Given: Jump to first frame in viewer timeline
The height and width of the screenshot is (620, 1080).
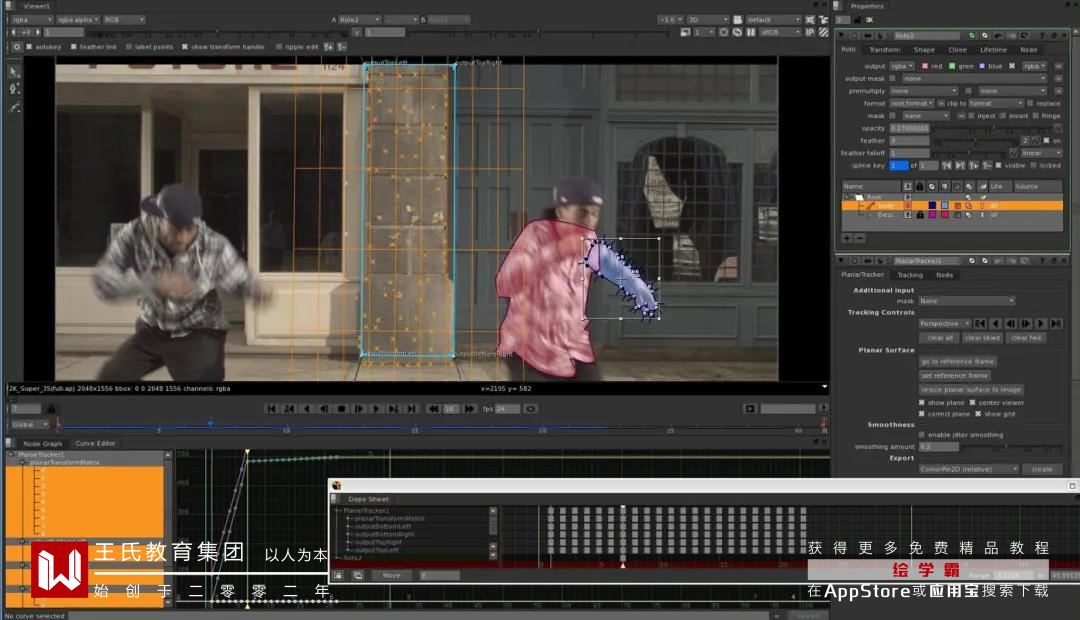Looking at the screenshot, I should point(271,409).
